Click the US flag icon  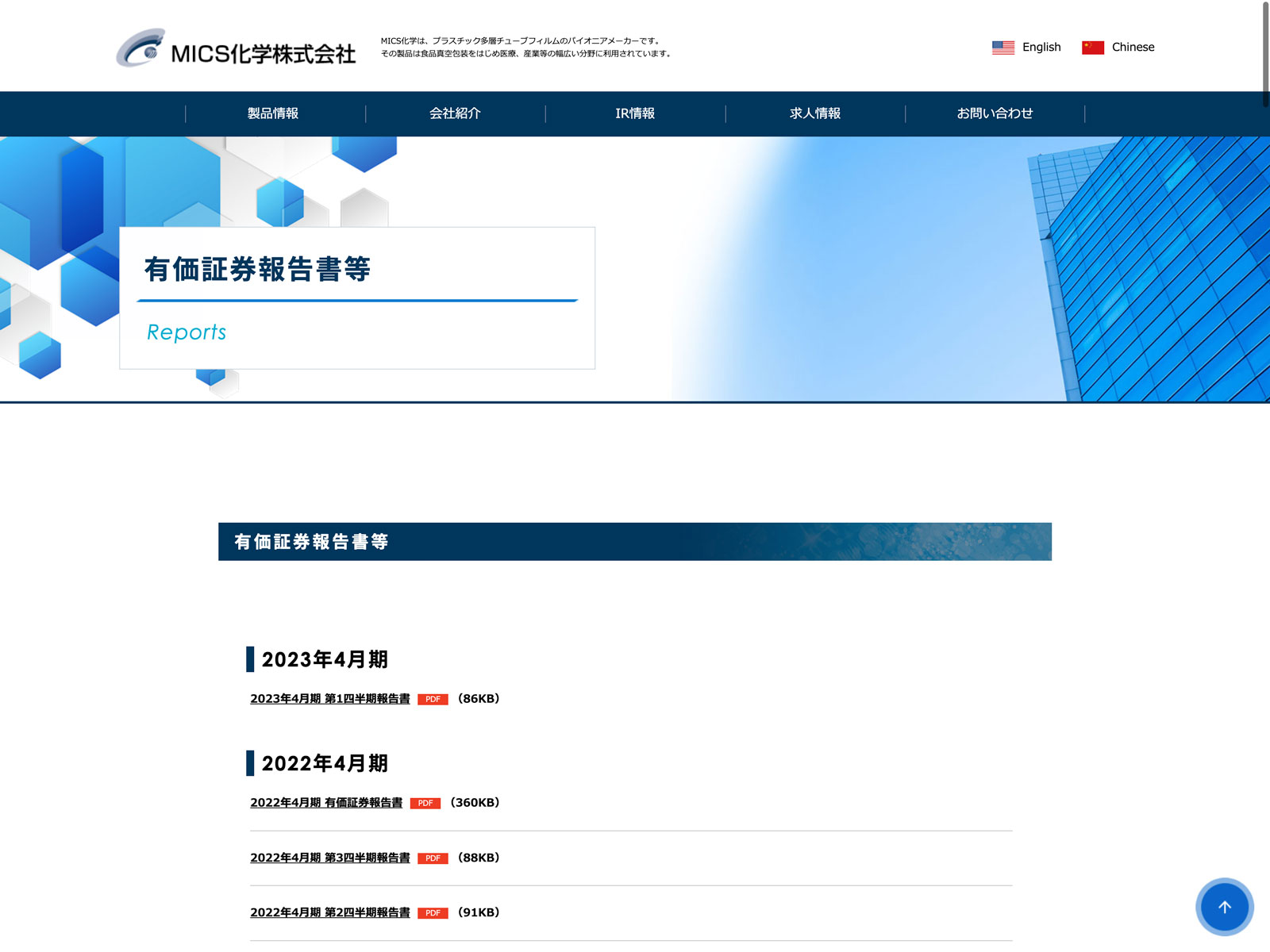(1003, 48)
